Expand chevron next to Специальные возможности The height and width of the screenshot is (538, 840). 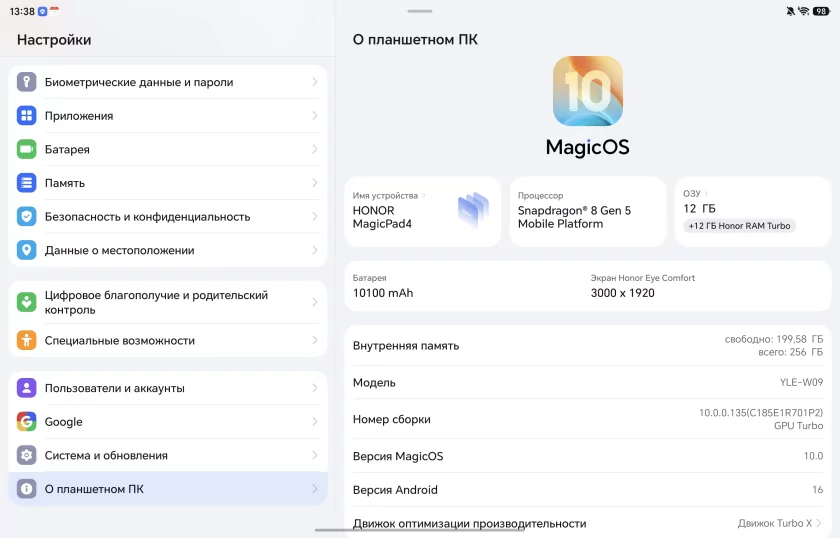314,340
